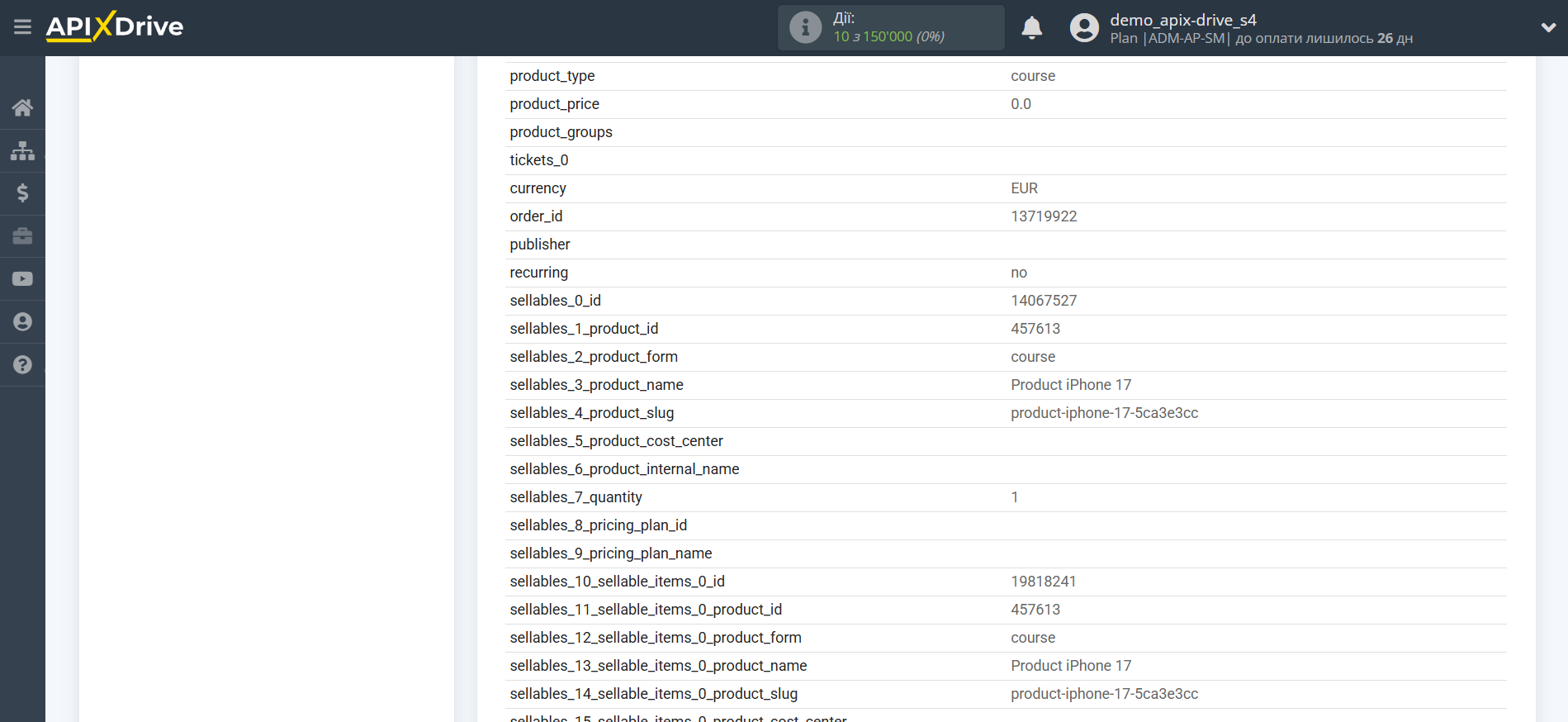1568x722 pixels.
Task: Select currency value EUR
Action: 1024,188
